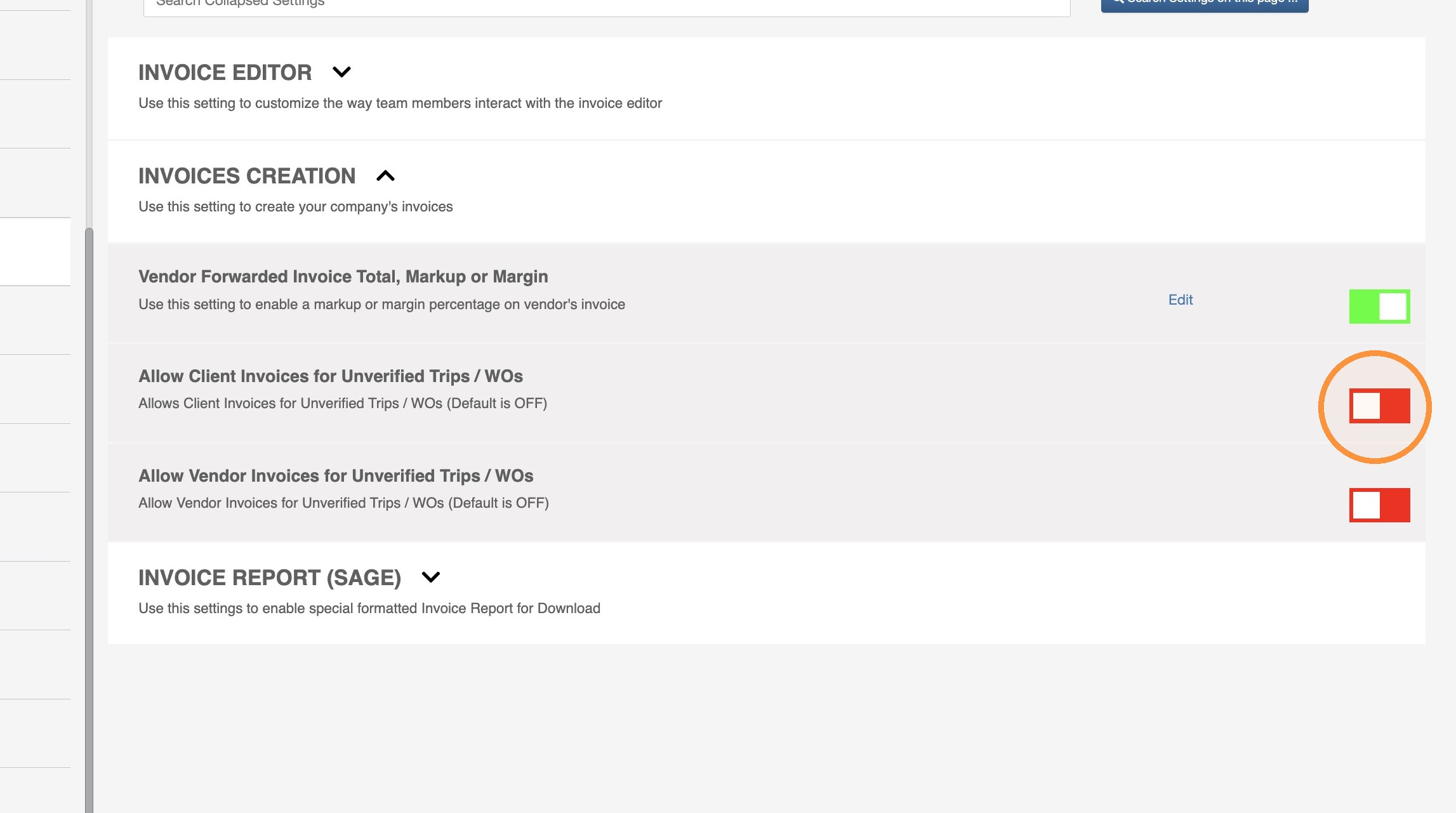Viewport: 1456px width, 813px height.
Task: Disable the Vendor Forwarded Invoice markup toggle
Action: point(1379,307)
